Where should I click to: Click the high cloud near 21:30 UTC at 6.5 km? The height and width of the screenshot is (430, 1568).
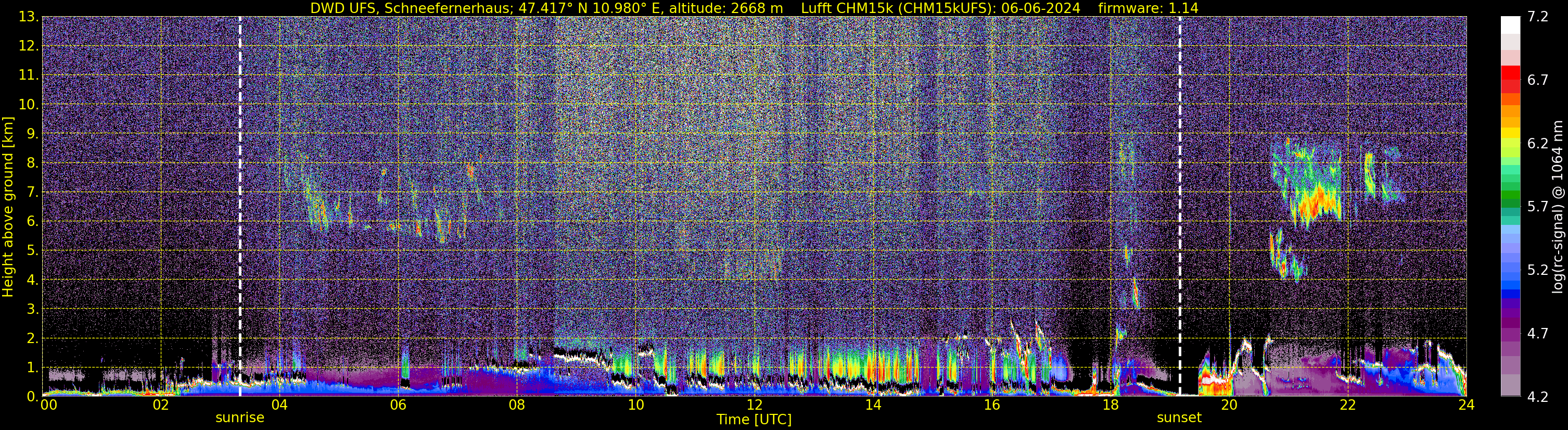pos(1316,204)
